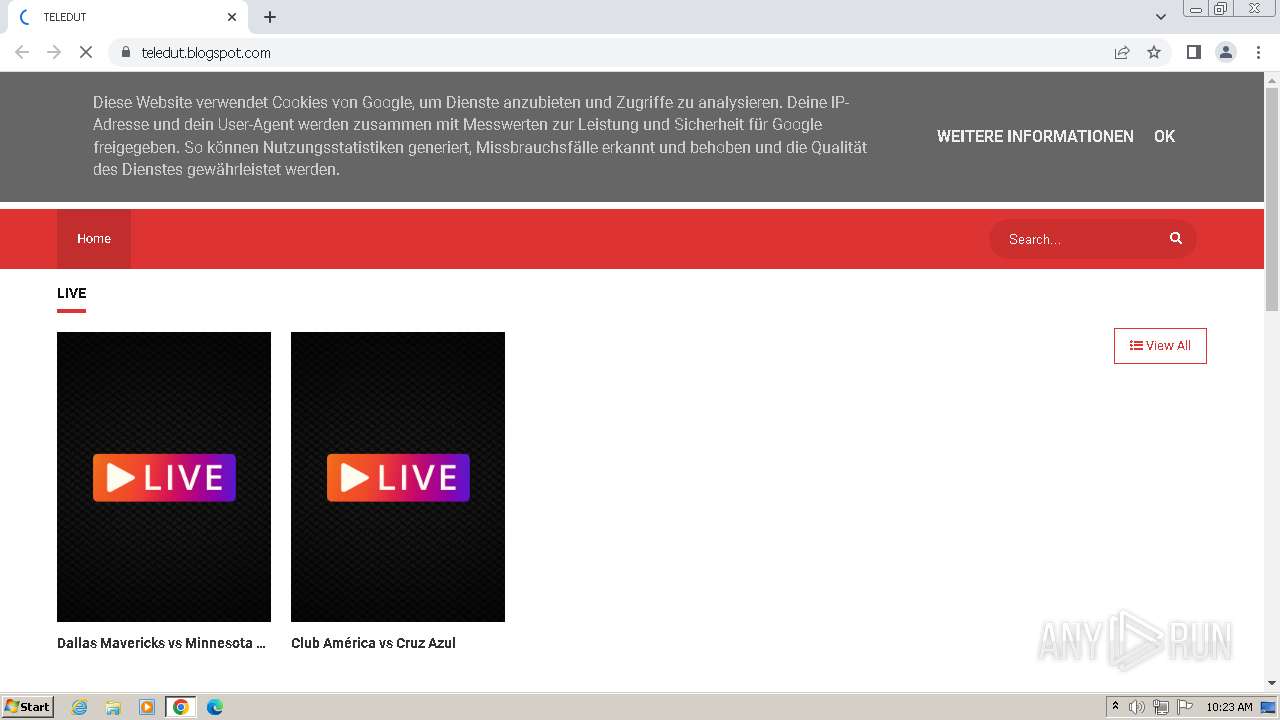Toggle the browser side panel
Screen dimensions: 1280x720
[x=1193, y=52]
